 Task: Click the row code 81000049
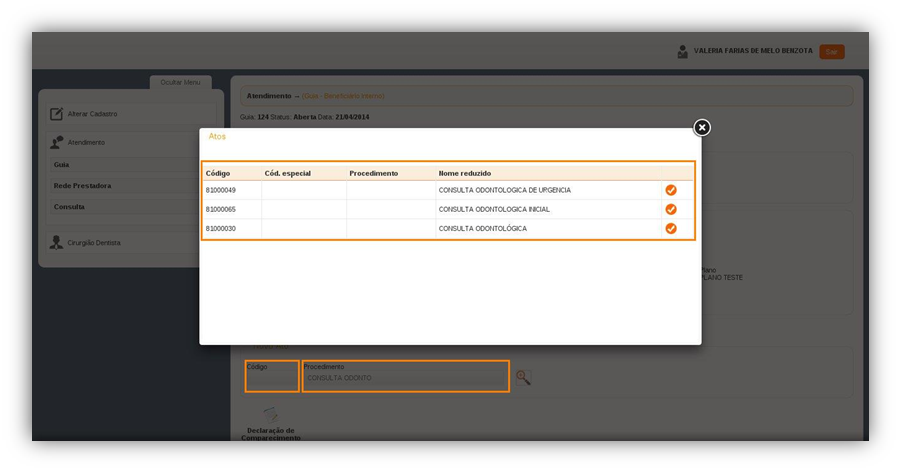coord(221,190)
